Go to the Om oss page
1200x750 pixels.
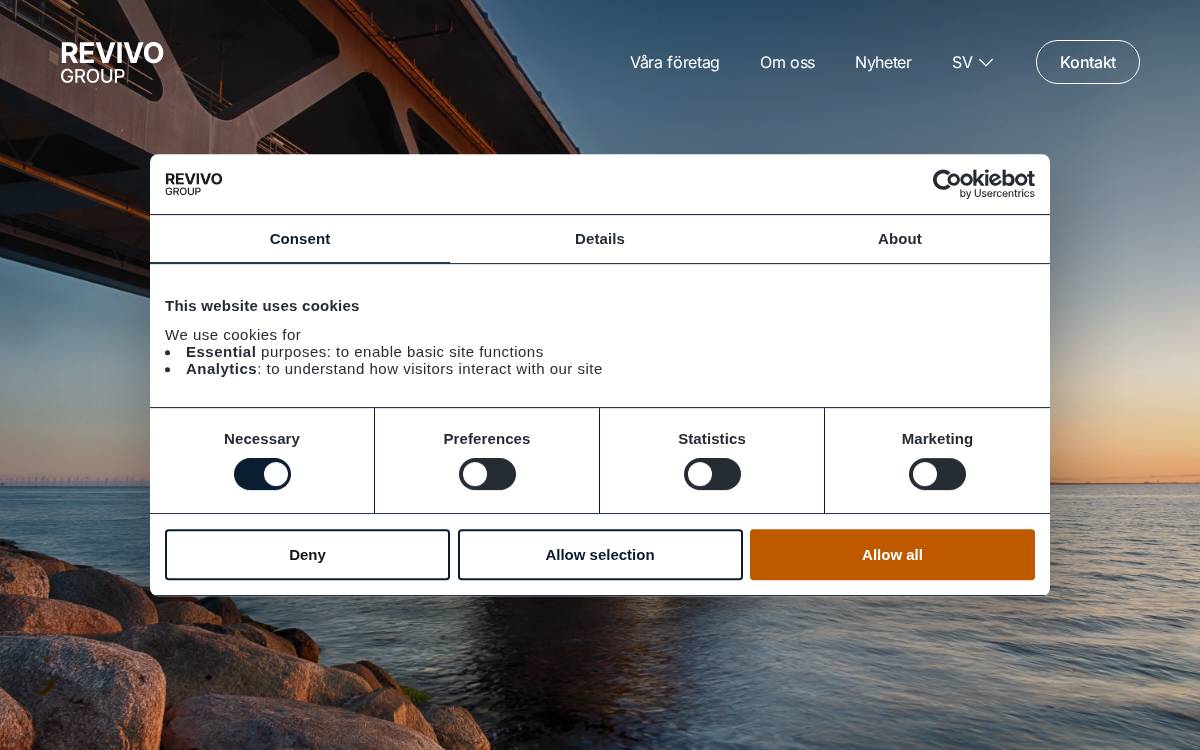click(787, 62)
